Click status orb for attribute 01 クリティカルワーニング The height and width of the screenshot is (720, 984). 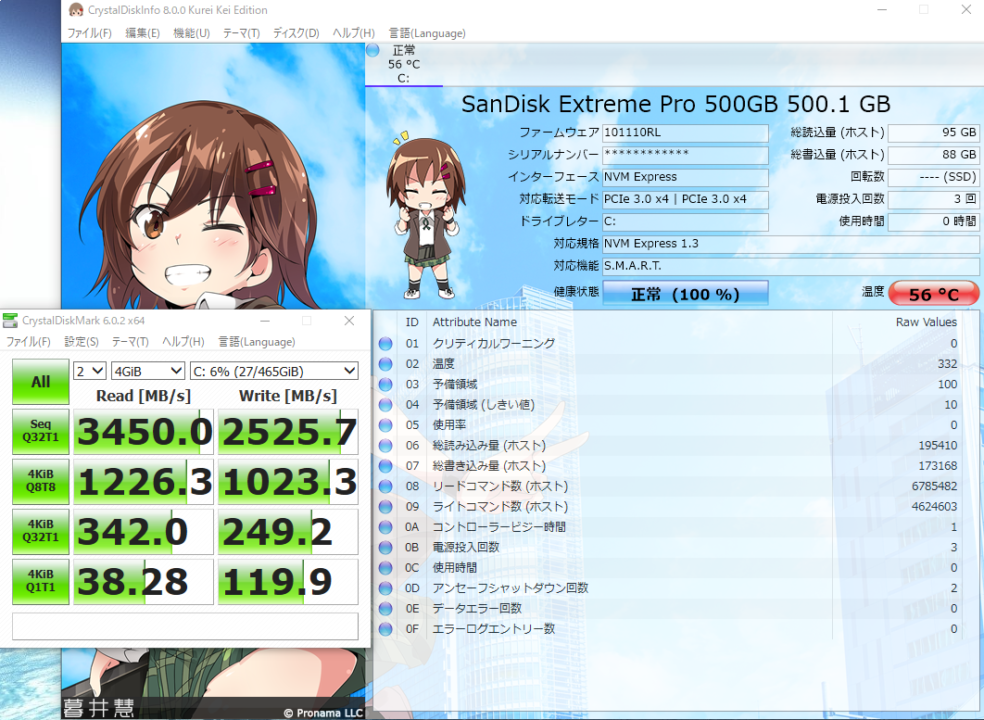pyautogui.click(x=385, y=343)
